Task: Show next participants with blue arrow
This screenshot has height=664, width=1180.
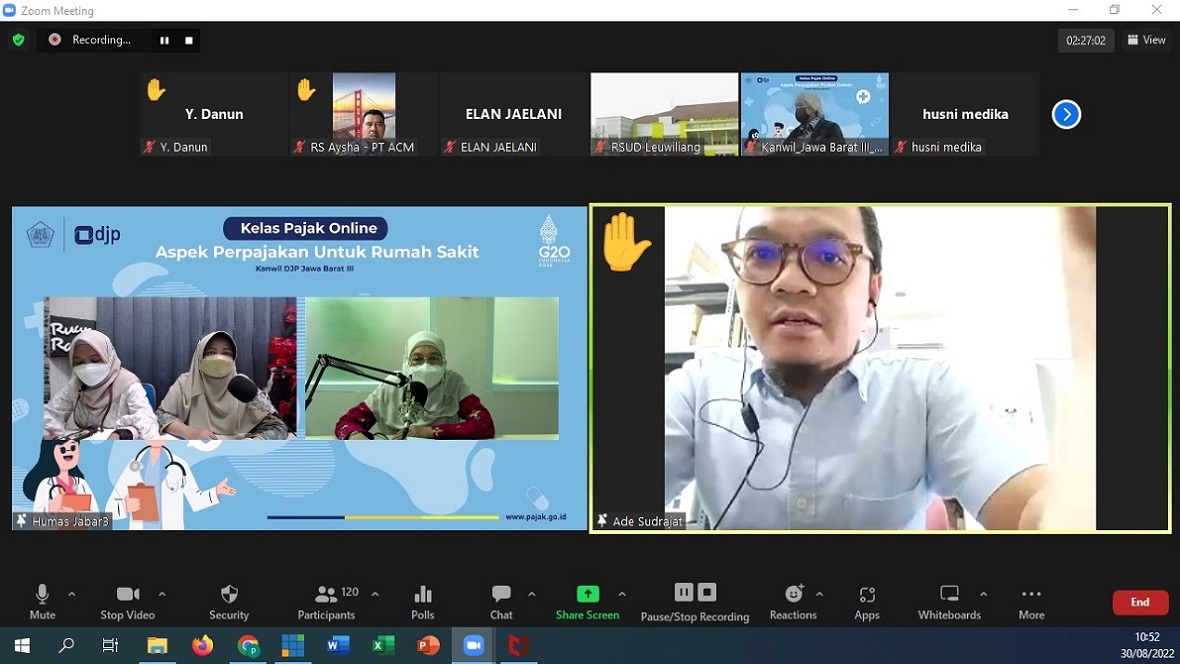Action: click(x=1066, y=115)
